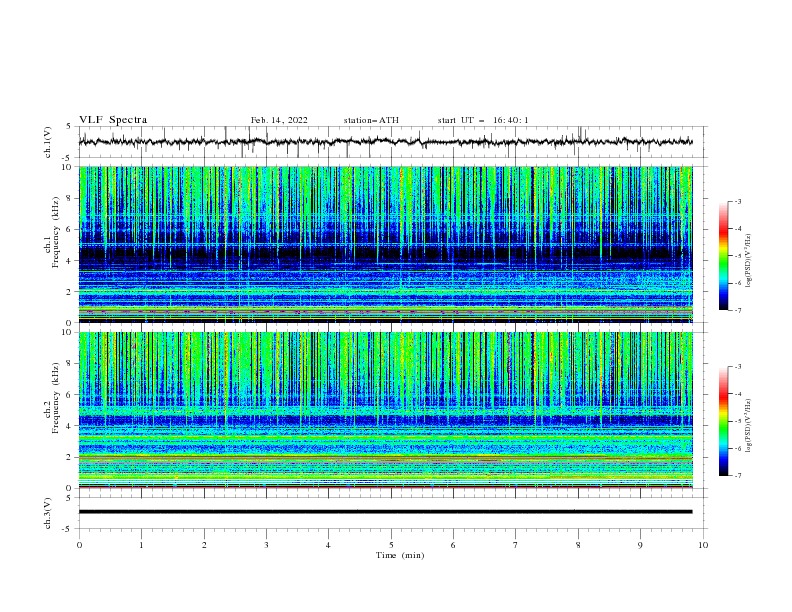The width and height of the screenshot is (792, 612).
Task: Click the "-4" tick on ch.2 colorbar
Action: coord(737,394)
